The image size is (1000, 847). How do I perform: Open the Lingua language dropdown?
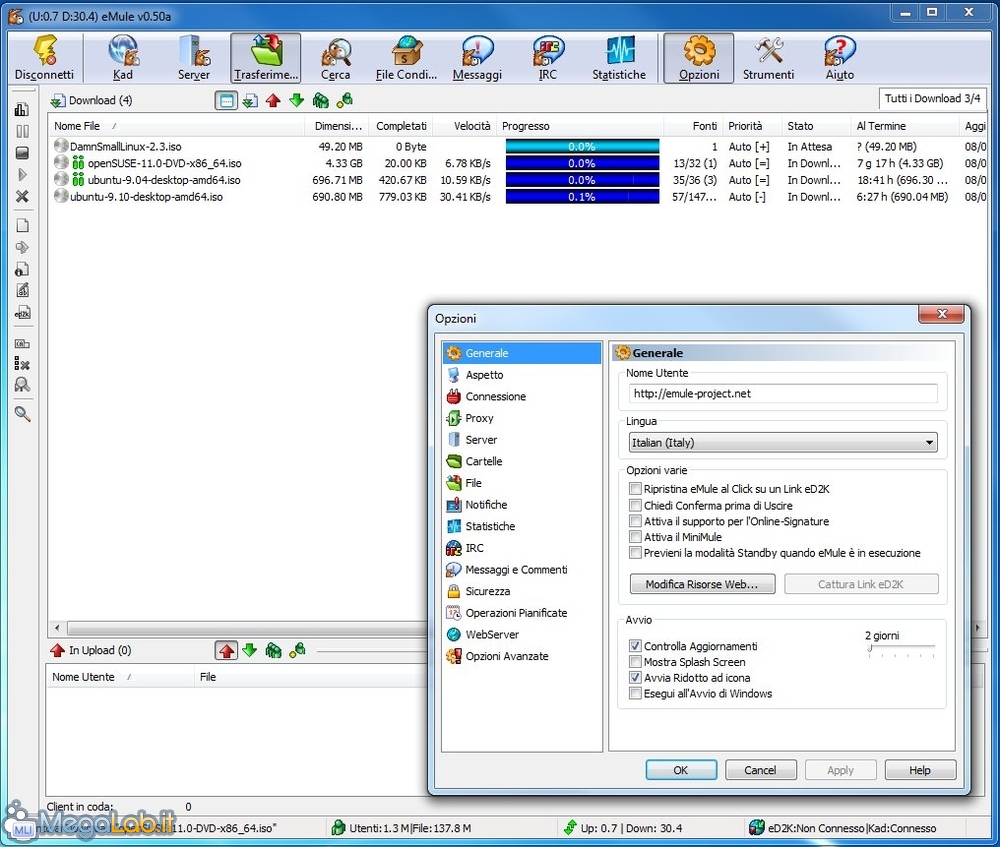click(x=783, y=443)
